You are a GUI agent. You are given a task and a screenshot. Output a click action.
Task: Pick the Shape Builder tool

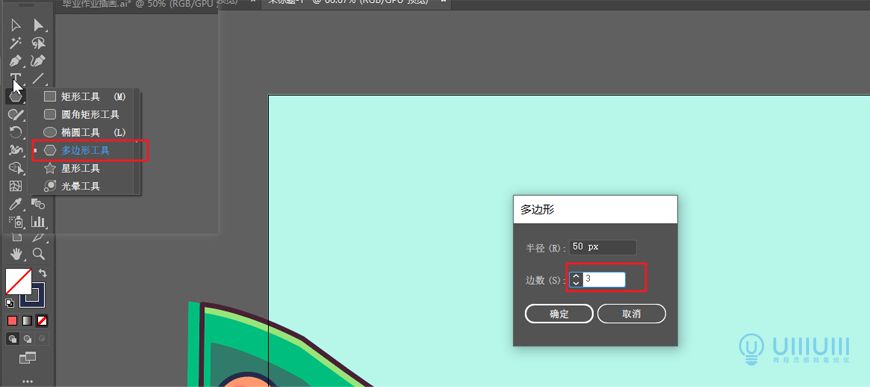(x=16, y=168)
